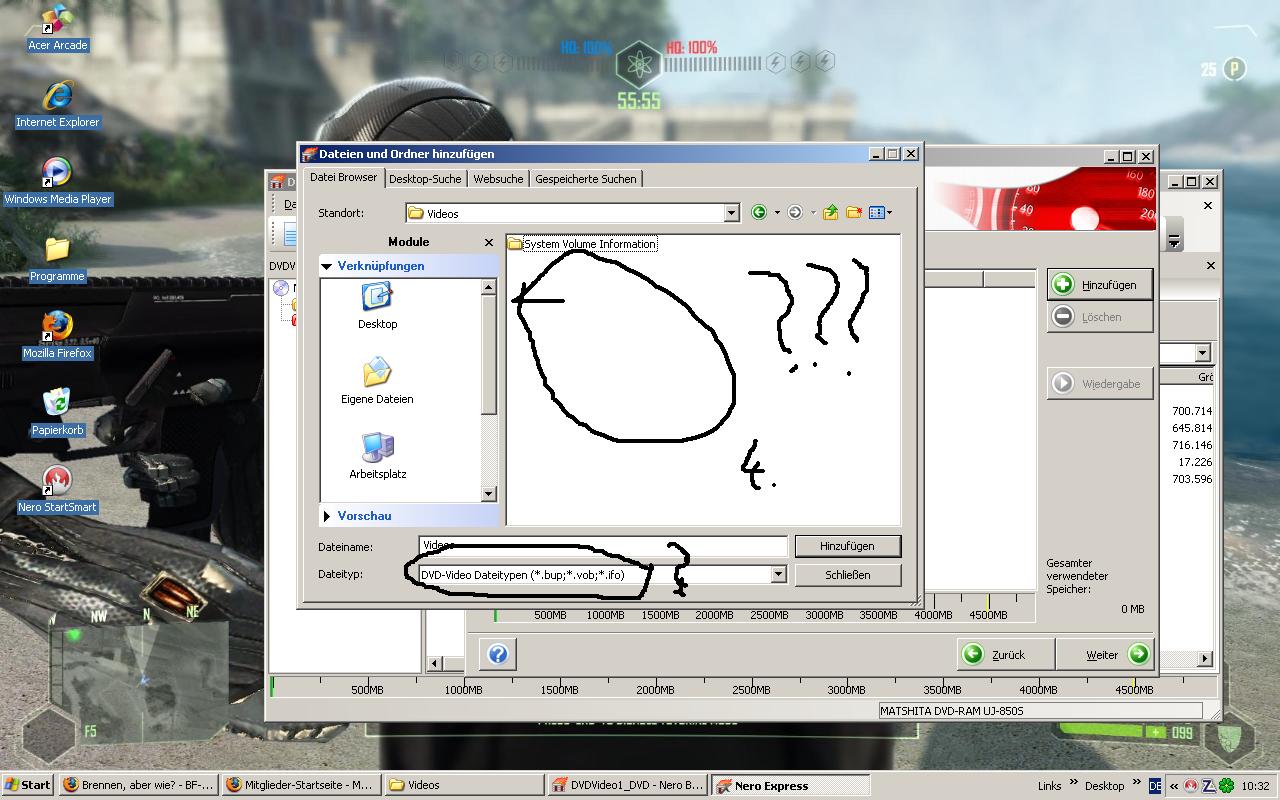Image resolution: width=1280 pixels, height=800 pixels.
Task: Open the Dateityp file type dropdown
Action: coord(777,575)
